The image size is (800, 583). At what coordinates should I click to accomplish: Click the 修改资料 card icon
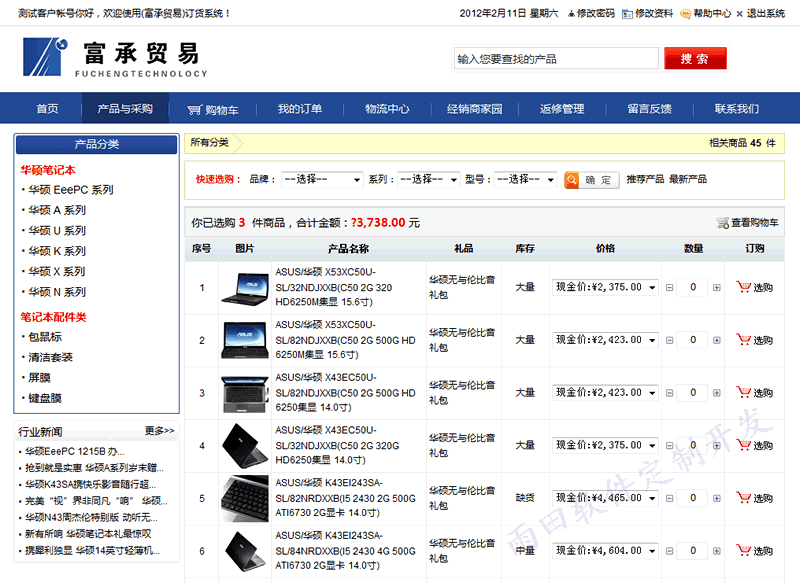click(627, 14)
